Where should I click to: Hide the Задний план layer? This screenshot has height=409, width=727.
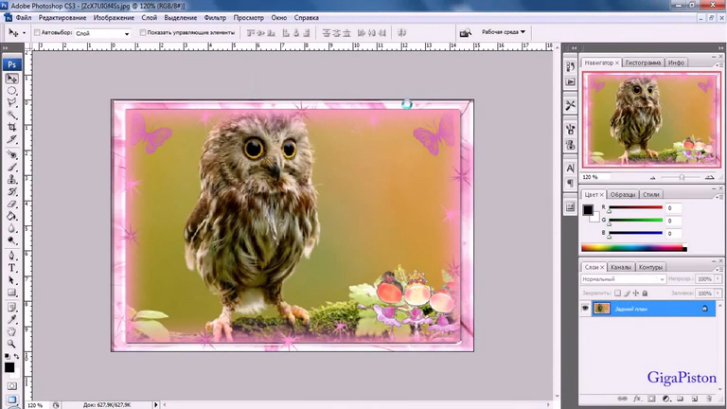coord(586,309)
